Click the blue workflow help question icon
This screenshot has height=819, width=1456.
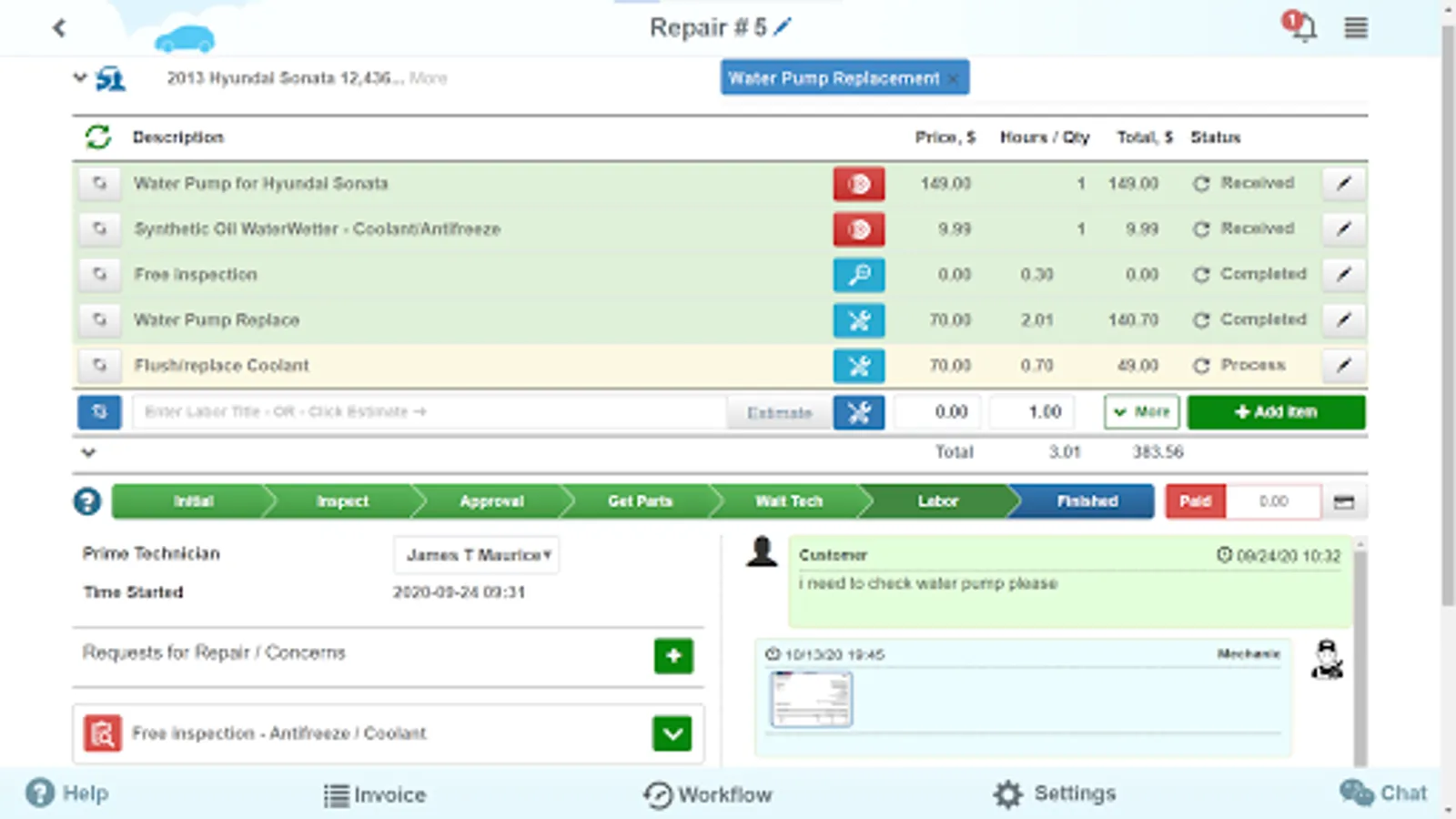(87, 501)
